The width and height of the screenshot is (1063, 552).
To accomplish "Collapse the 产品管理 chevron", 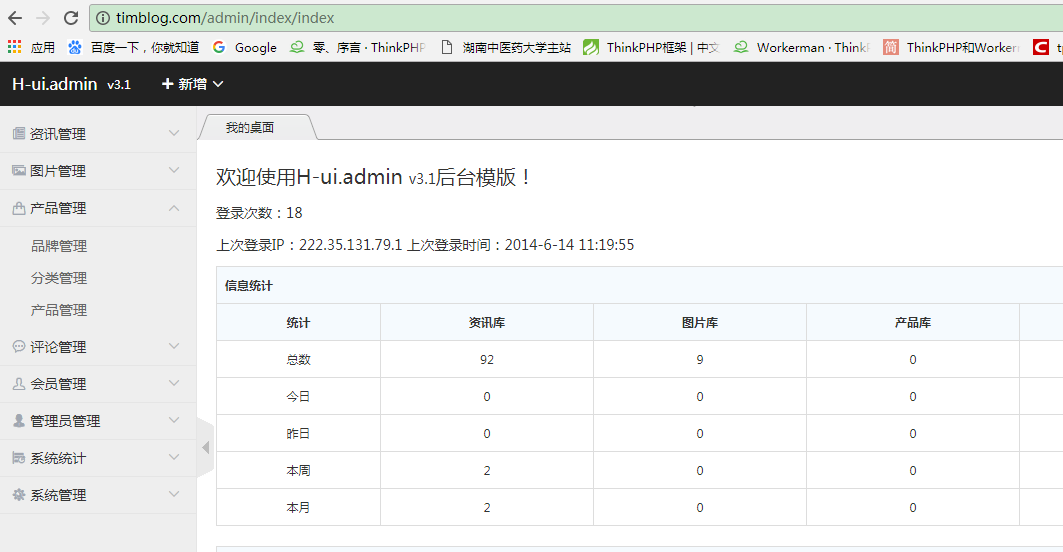I will [x=174, y=208].
